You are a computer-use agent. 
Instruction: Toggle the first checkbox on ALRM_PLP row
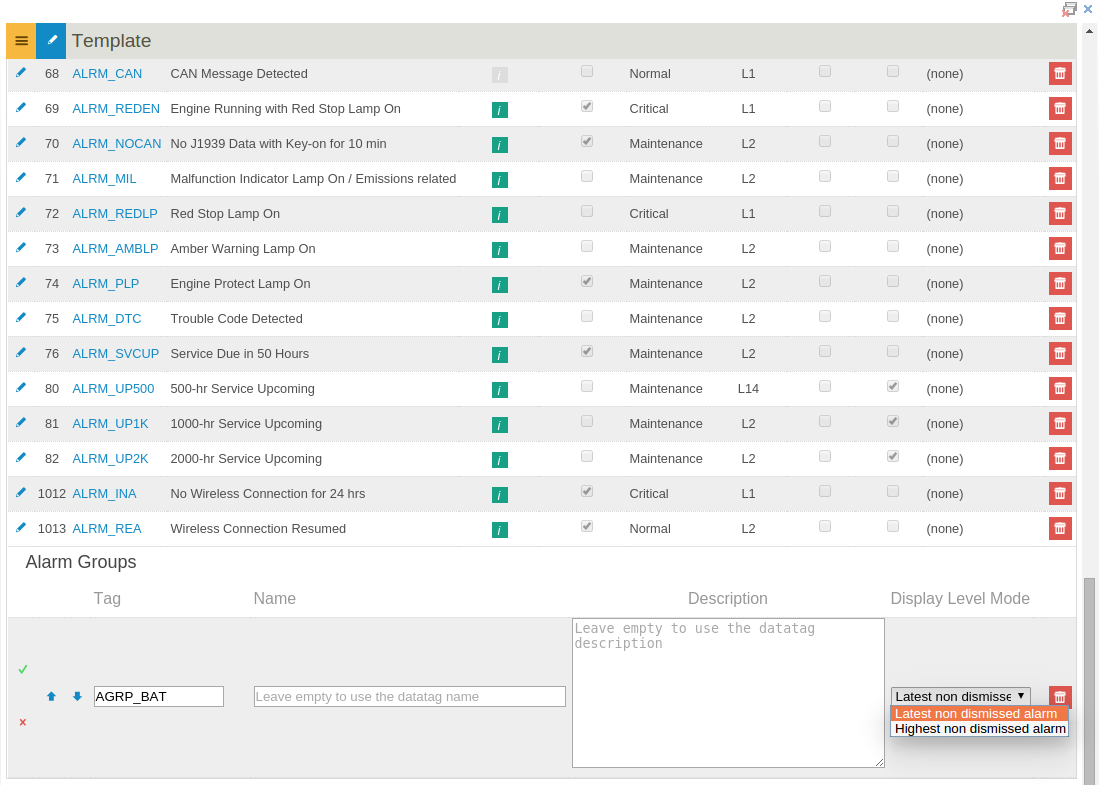coord(587,281)
